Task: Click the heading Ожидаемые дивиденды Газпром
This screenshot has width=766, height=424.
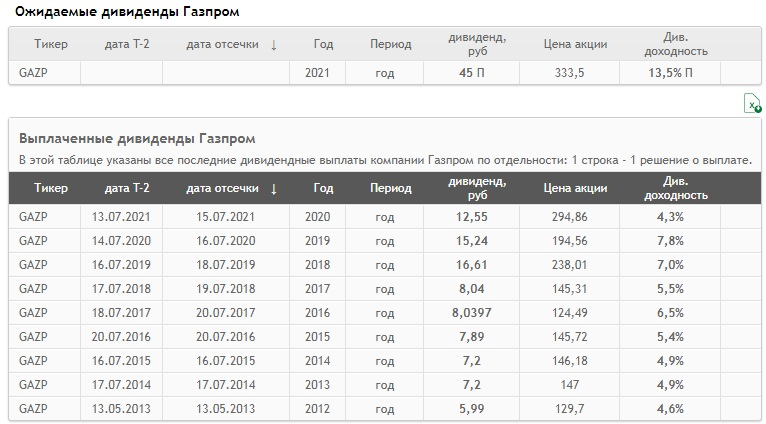Action: coord(127,11)
